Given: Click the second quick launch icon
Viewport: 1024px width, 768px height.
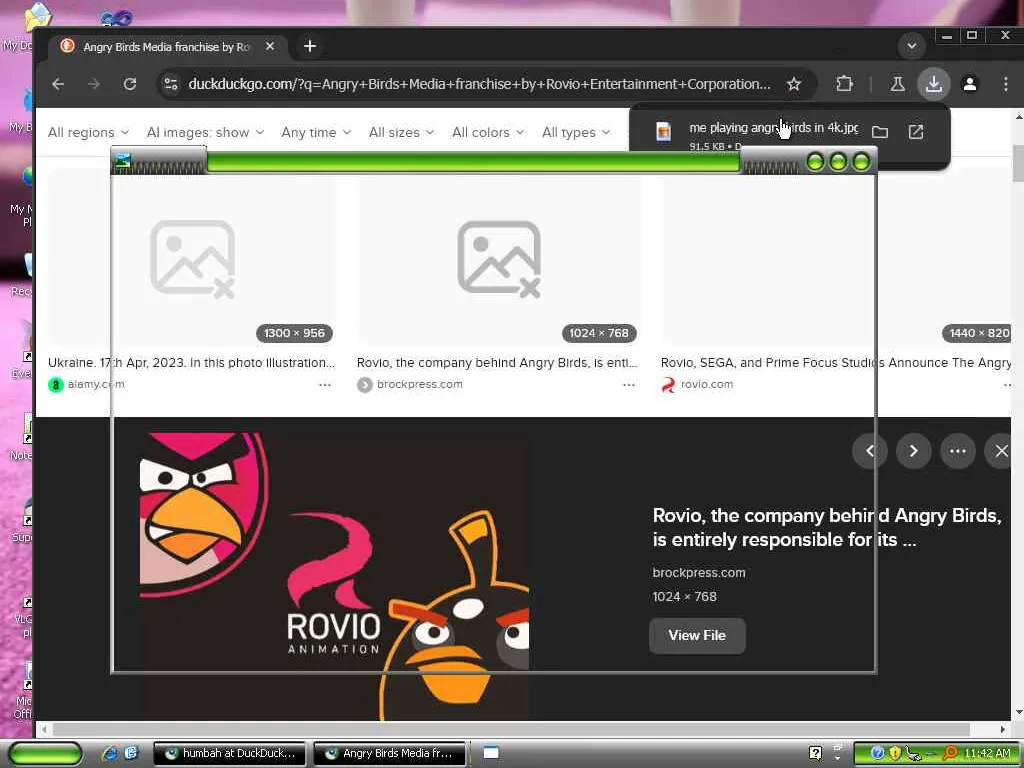Looking at the screenshot, I should click(130, 753).
